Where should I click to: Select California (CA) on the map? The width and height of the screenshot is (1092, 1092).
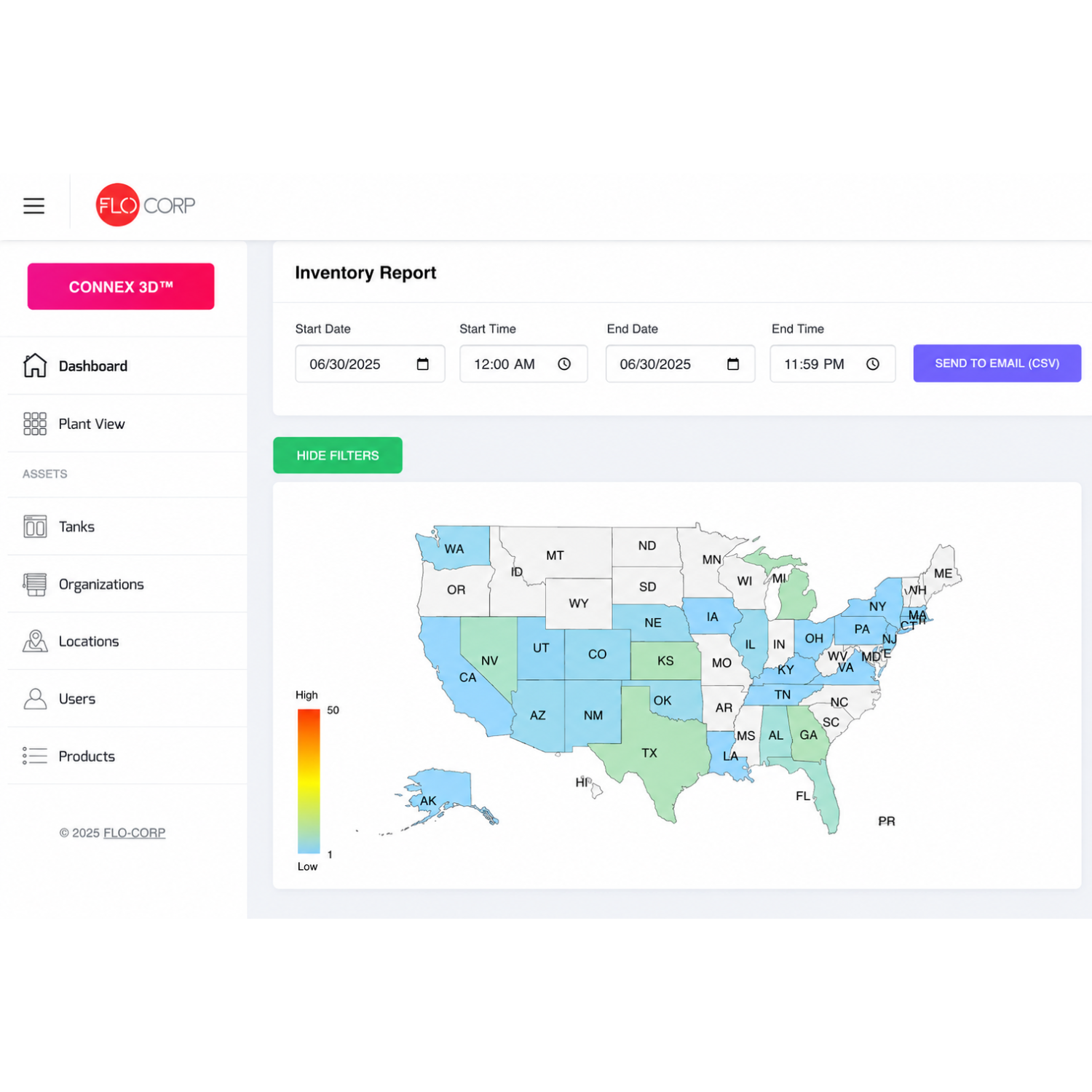468,678
